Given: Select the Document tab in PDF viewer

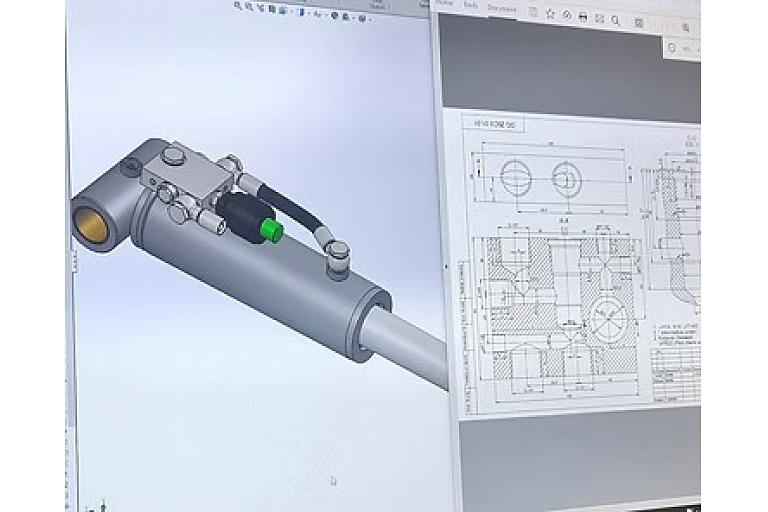Looking at the screenshot, I should coord(502,8).
